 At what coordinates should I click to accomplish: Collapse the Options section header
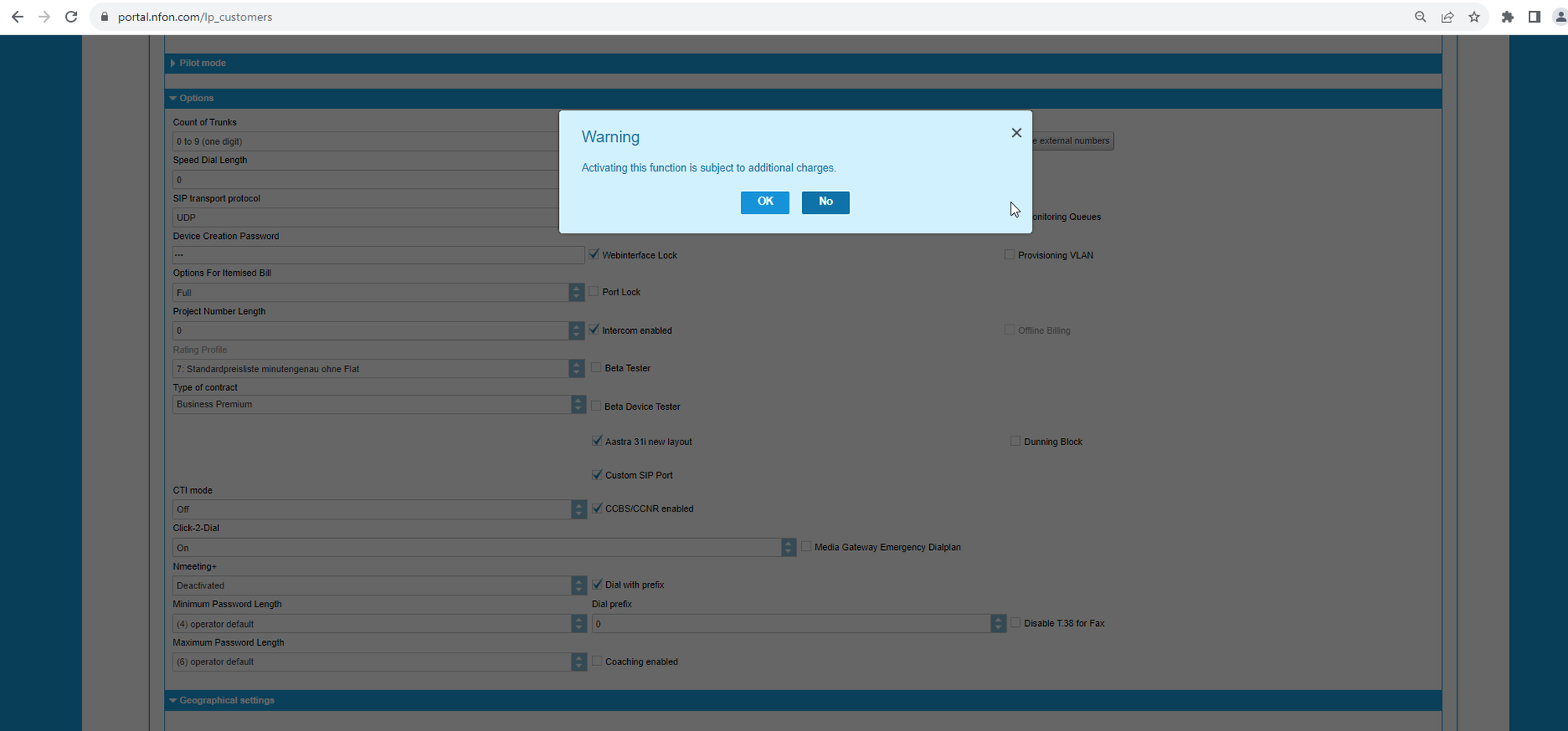(x=195, y=98)
